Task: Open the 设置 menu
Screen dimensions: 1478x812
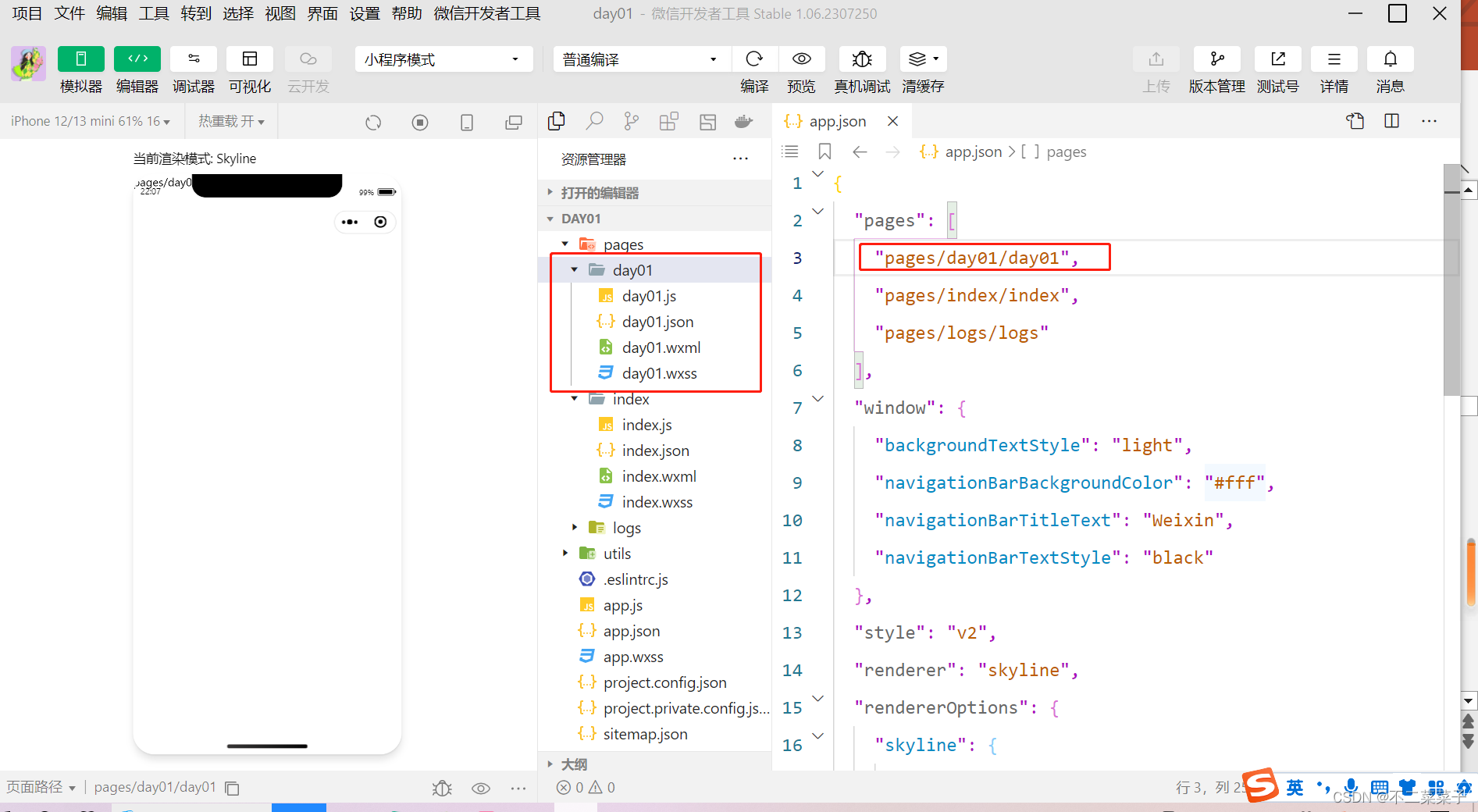Action: click(x=365, y=13)
